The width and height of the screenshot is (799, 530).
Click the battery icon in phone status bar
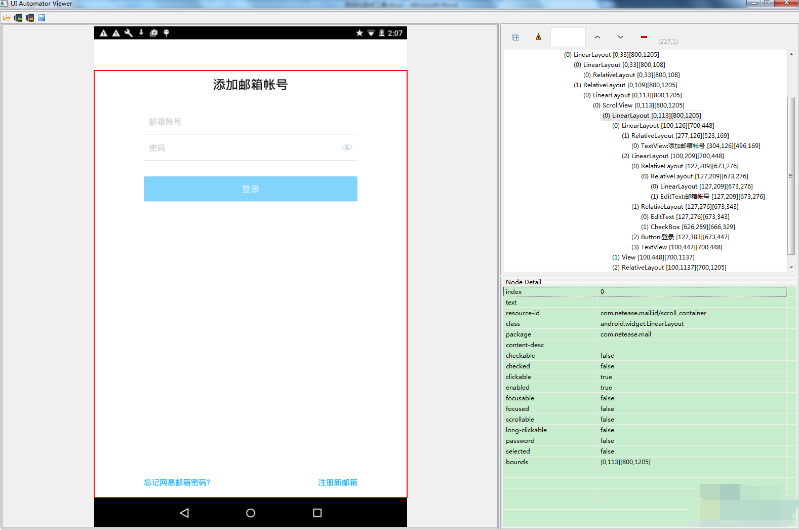[x=381, y=33]
